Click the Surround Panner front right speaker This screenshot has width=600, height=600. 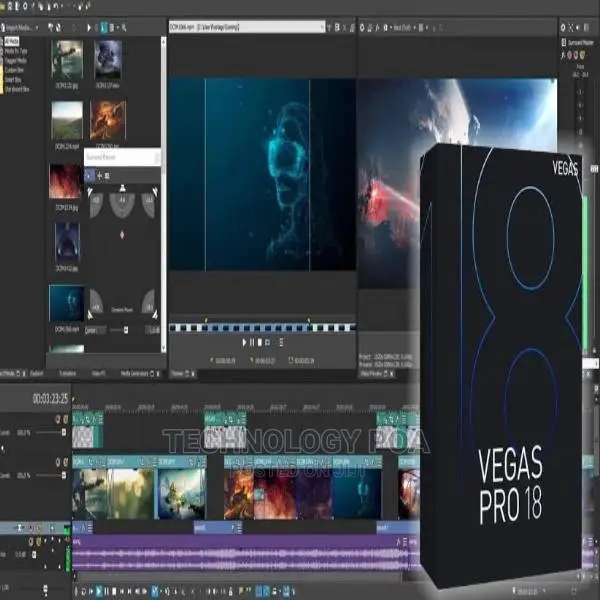155,191
